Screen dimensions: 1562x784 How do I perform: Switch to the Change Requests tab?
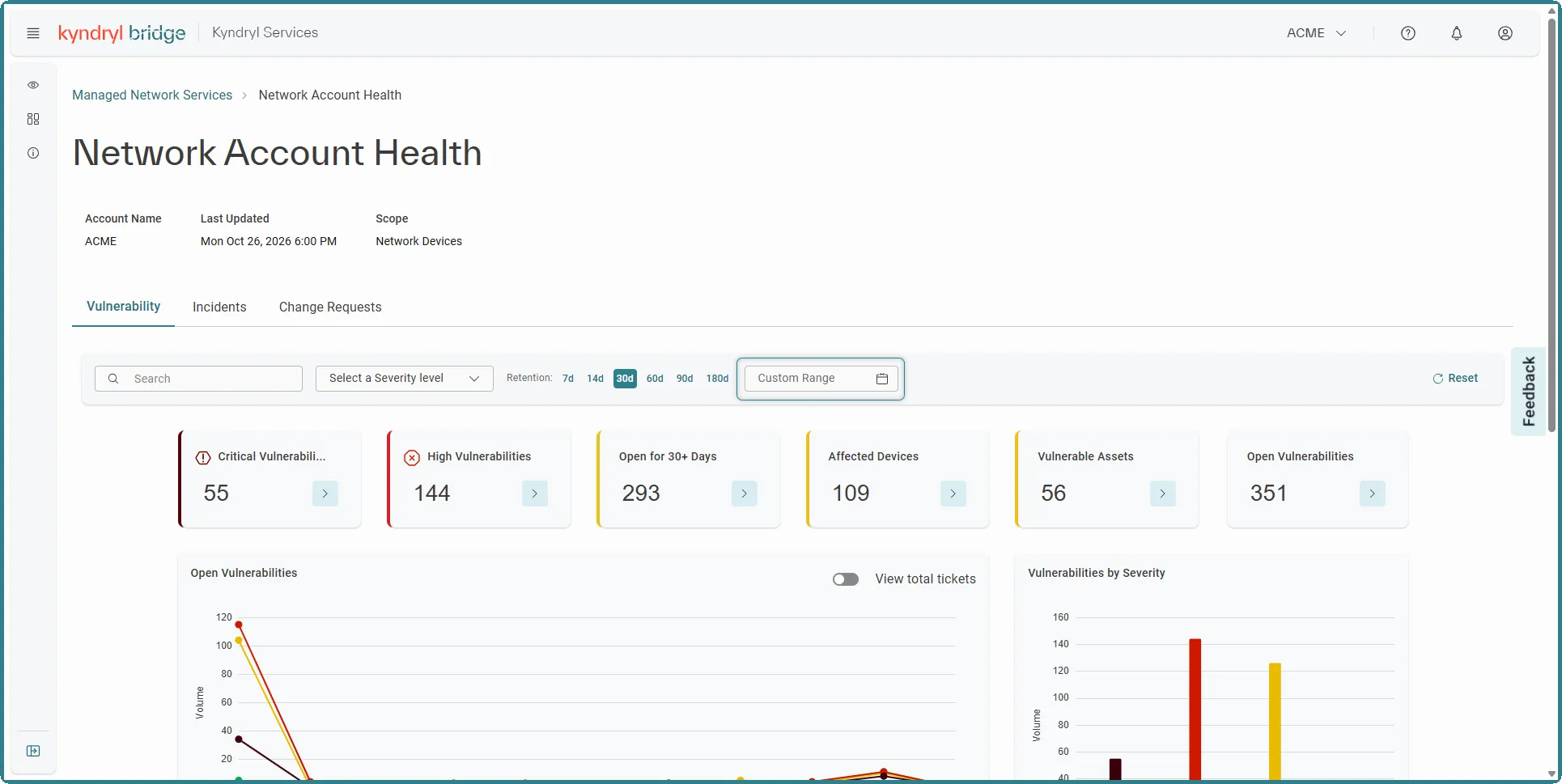330,307
